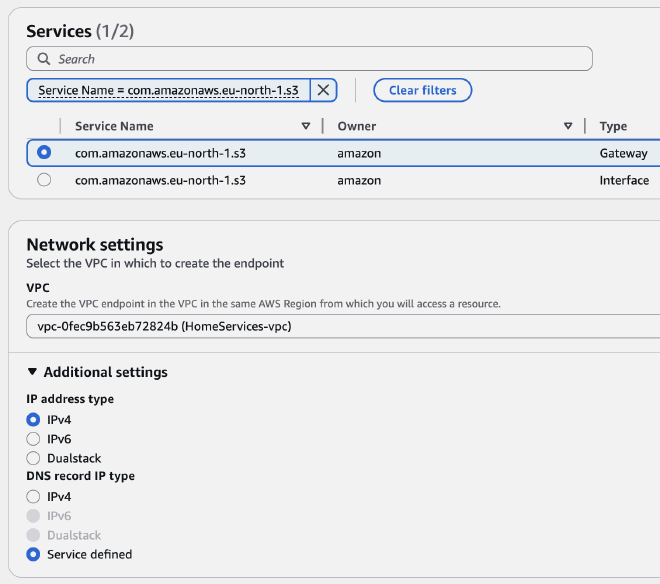660x584 pixels.
Task: Open the VPC dropdown showing HomeServices-vpc
Action: click(343, 326)
